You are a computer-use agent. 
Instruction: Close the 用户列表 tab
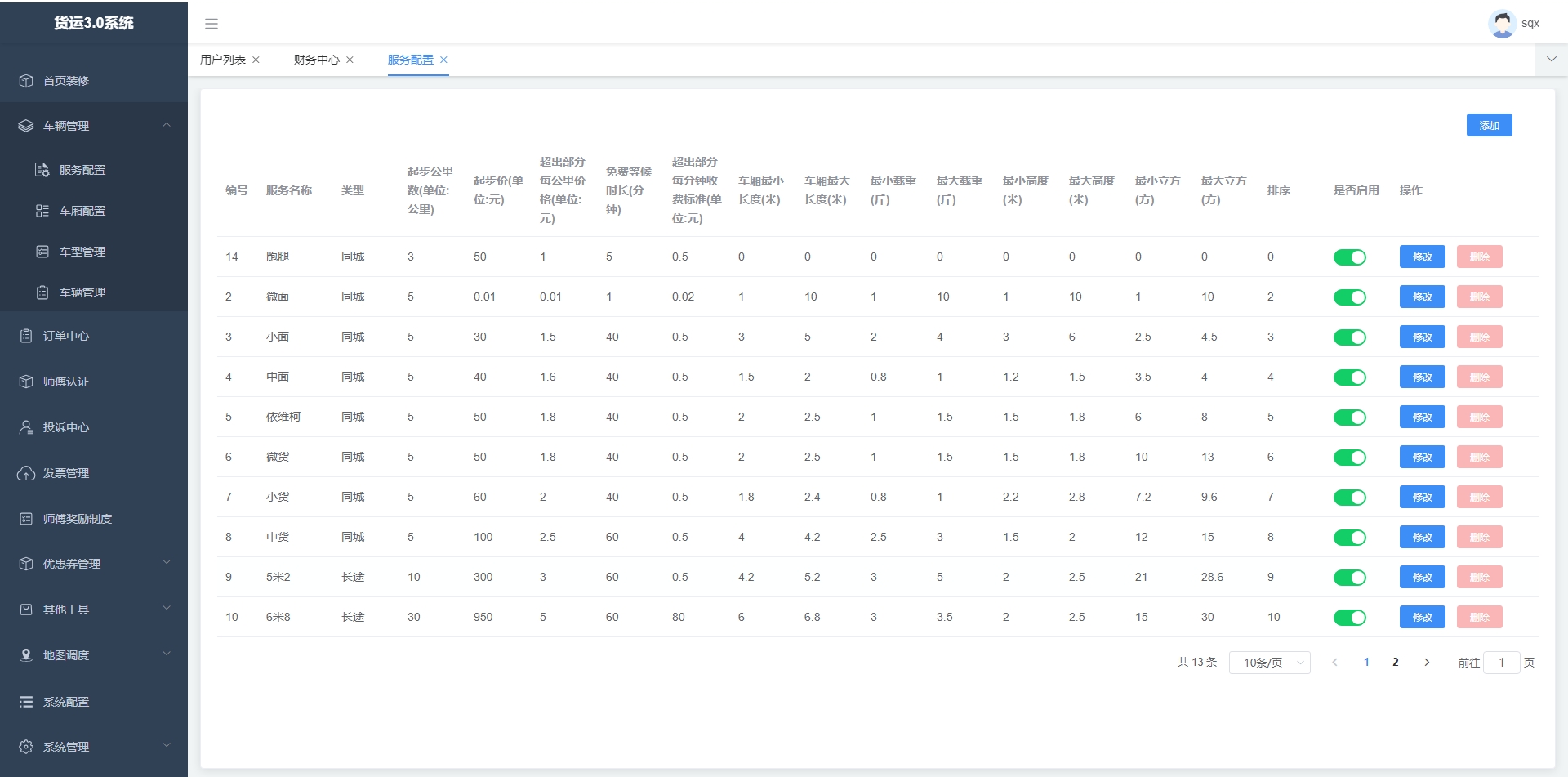256,60
